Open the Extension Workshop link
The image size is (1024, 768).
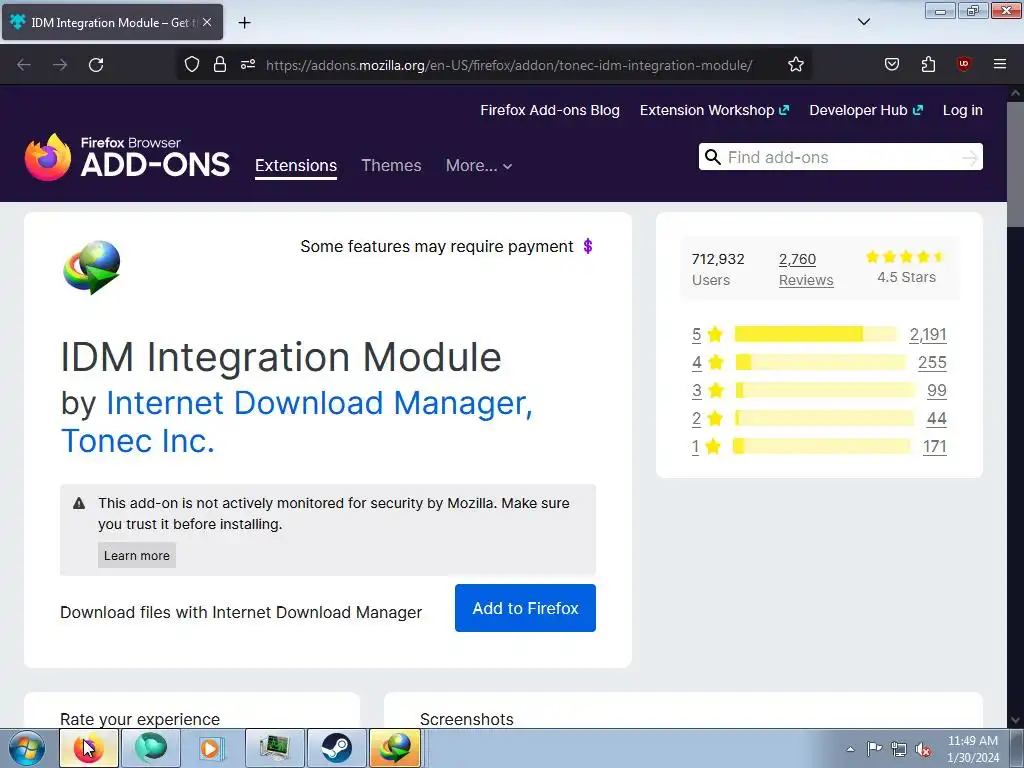714,110
